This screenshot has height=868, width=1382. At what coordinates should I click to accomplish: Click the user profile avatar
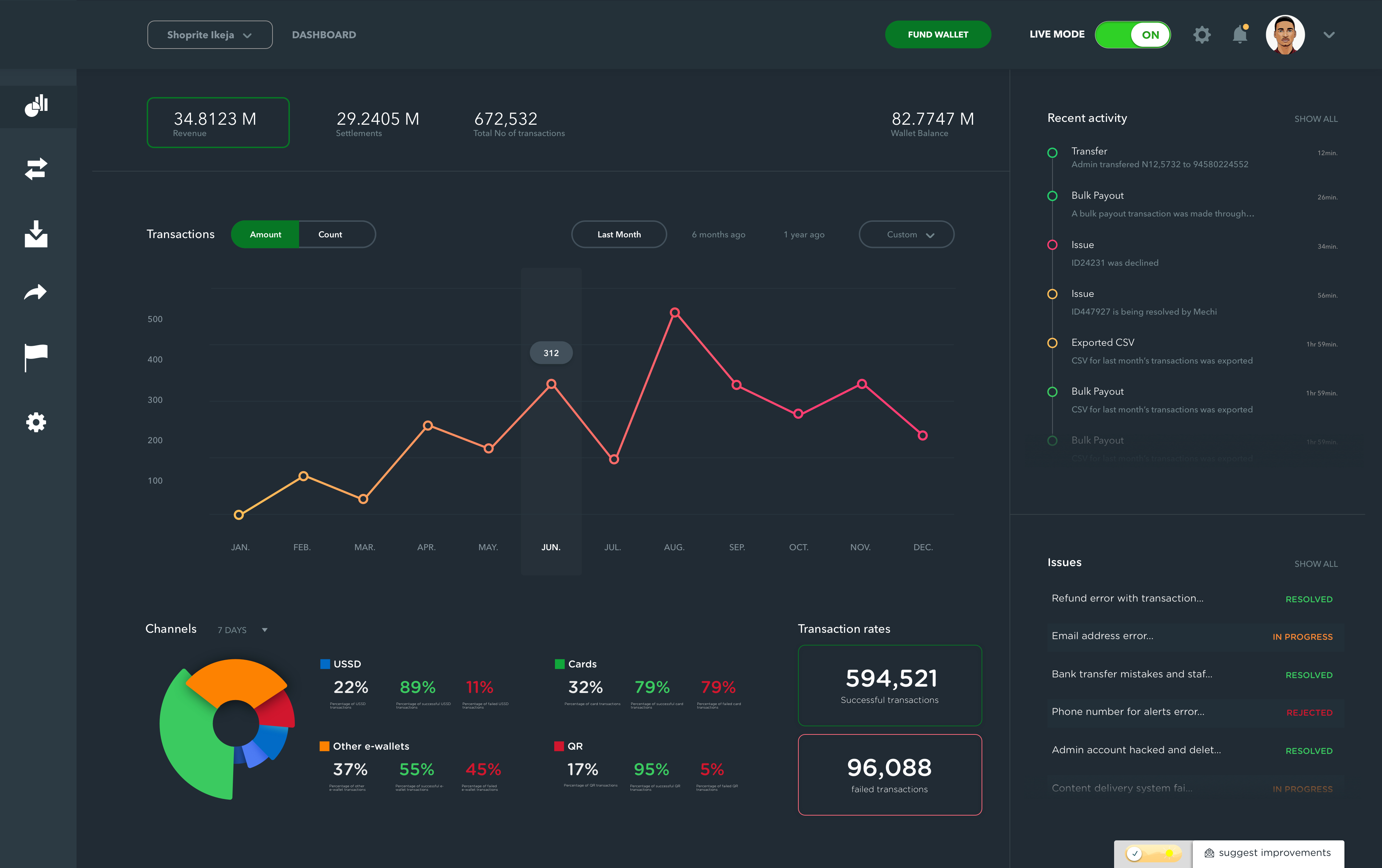(x=1285, y=34)
